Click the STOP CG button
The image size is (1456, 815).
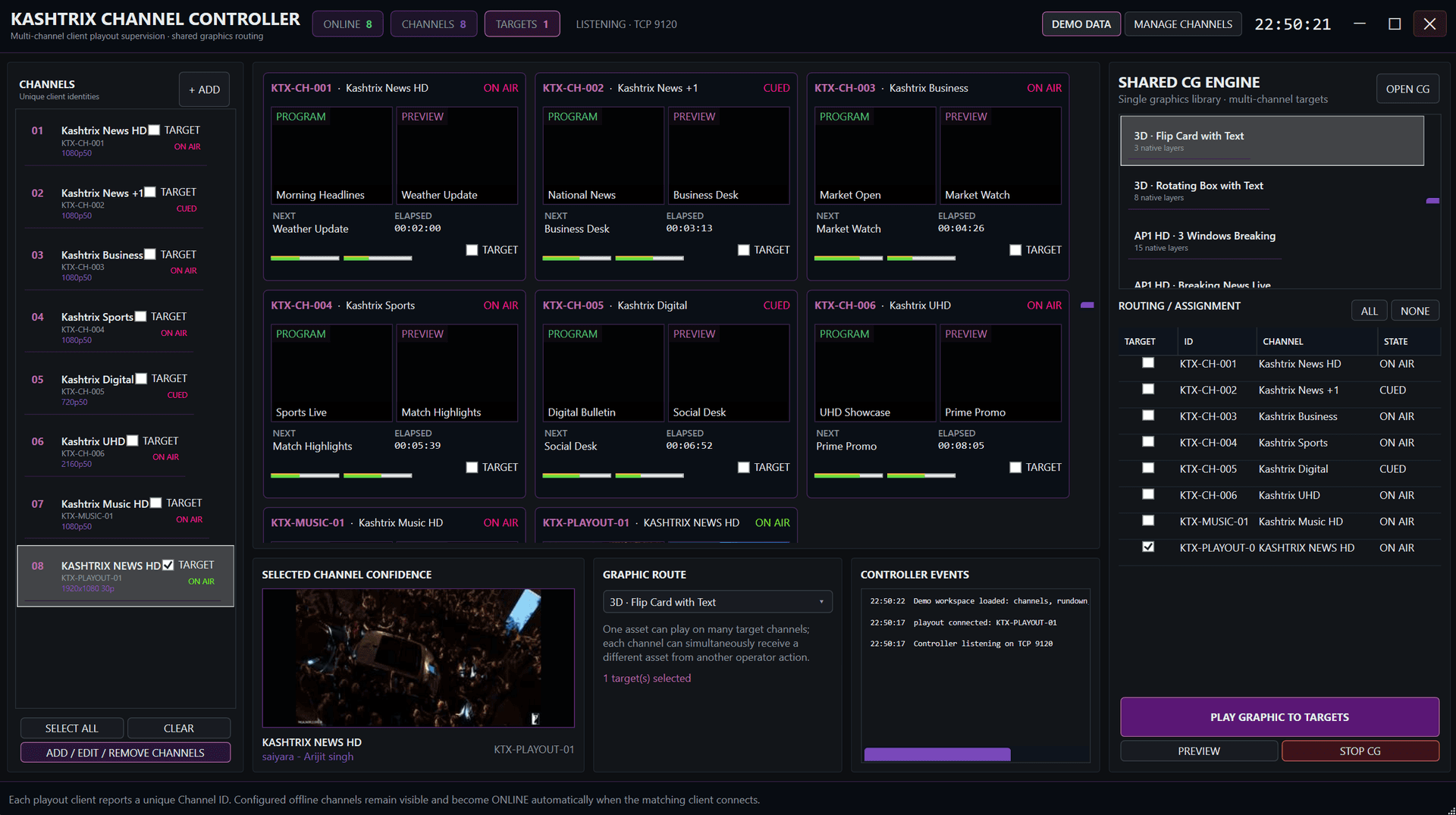(1360, 751)
